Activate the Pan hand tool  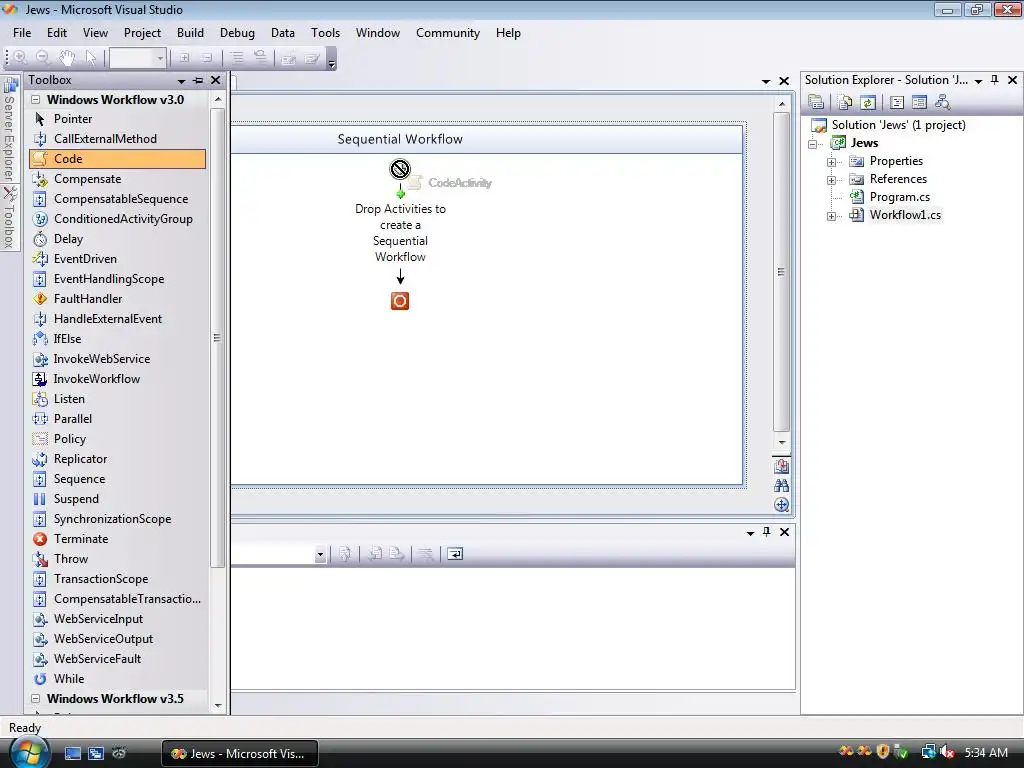[67, 58]
